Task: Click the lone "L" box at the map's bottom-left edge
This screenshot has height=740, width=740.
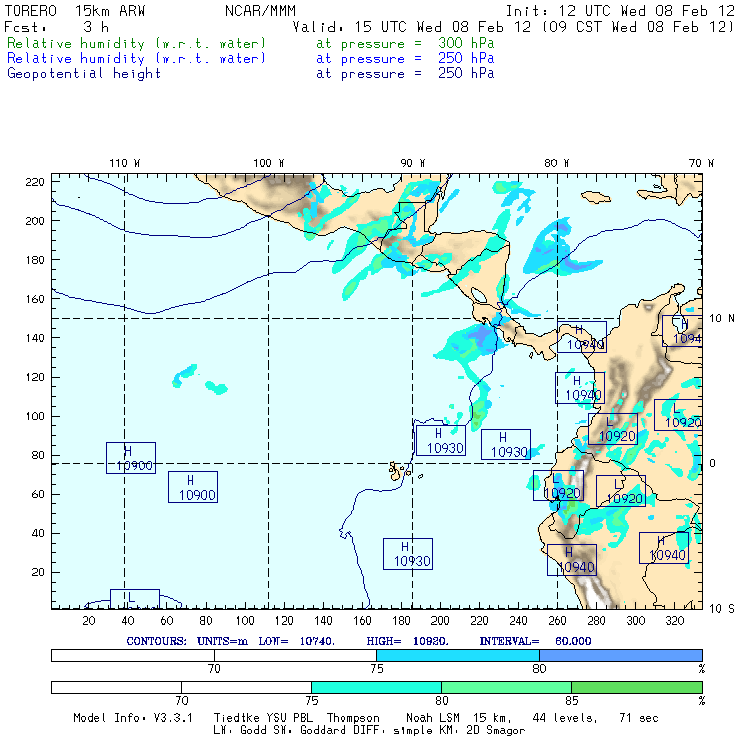Action: click(x=135, y=599)
